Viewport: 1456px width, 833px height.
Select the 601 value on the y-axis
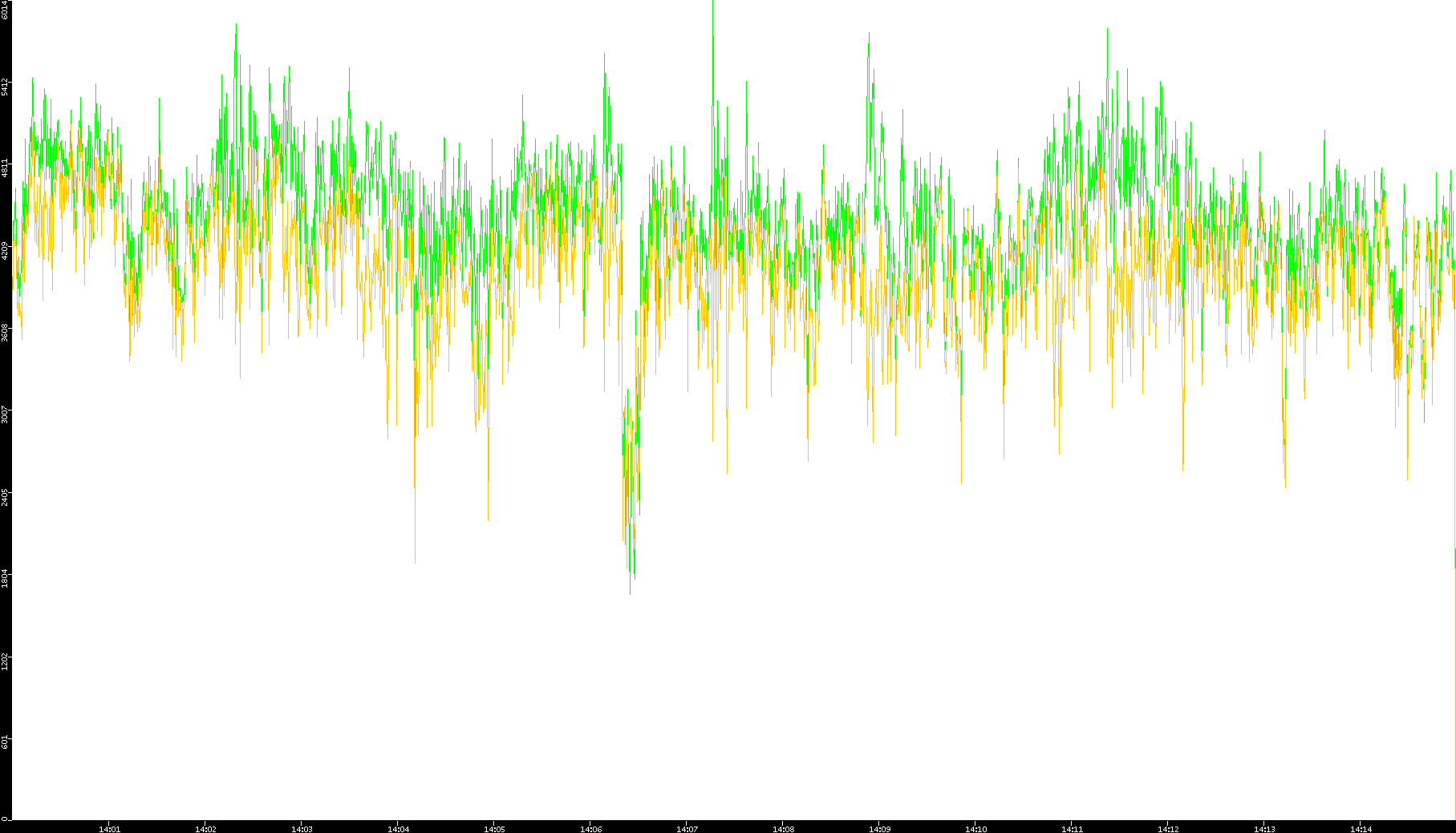6,742
